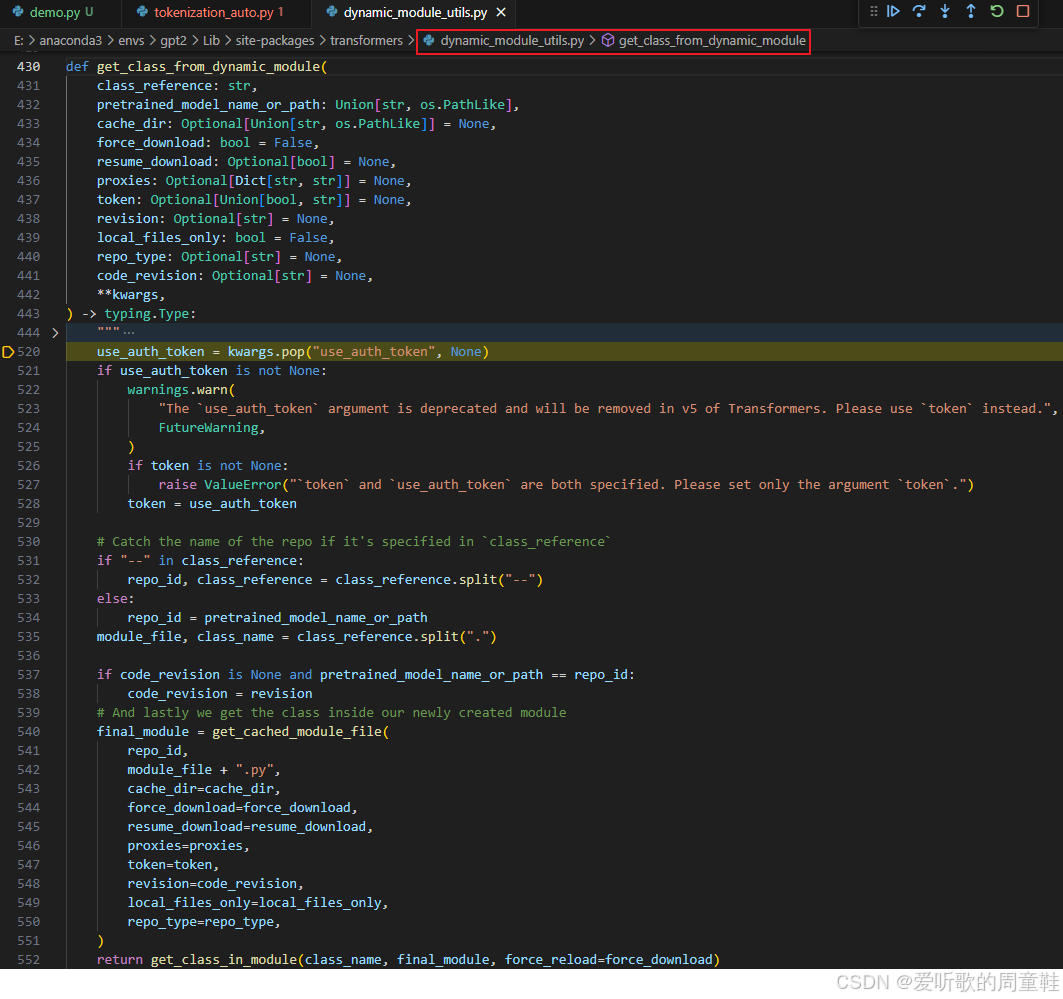This screenshot has width=1063, height=999.
Task: Click the function symbol icon in breadcrumb
Action: pyautogui.click(x=608, y=41)
